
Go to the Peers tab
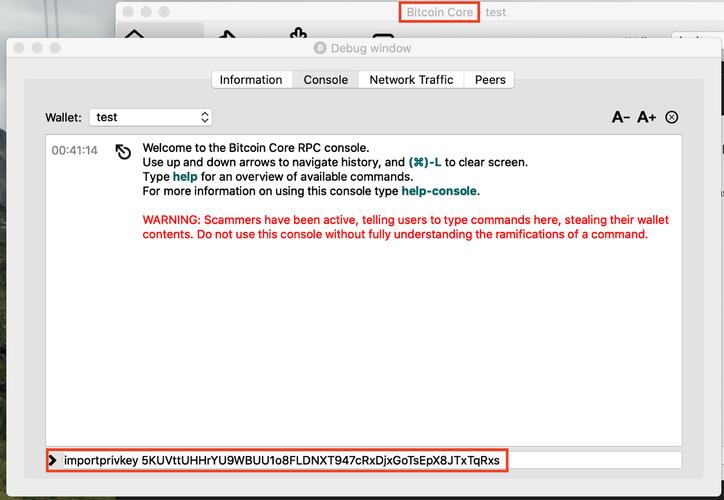tap(490, 80)
